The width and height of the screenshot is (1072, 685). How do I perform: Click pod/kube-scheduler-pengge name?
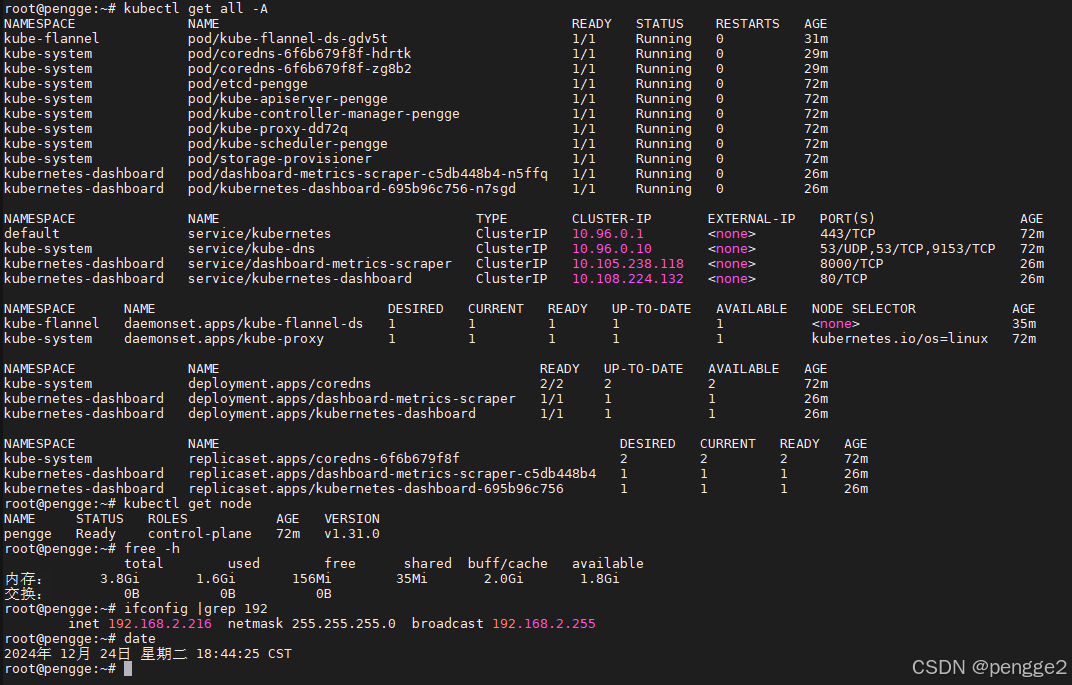click(x=288, y=144)
